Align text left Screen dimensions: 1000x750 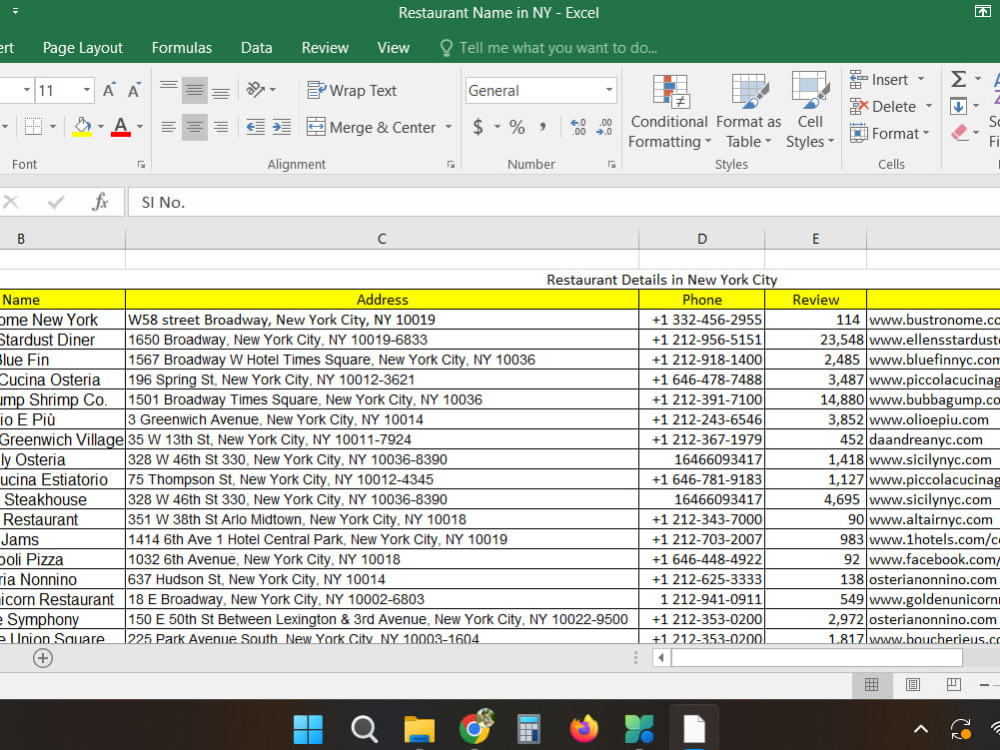(168, 127)
